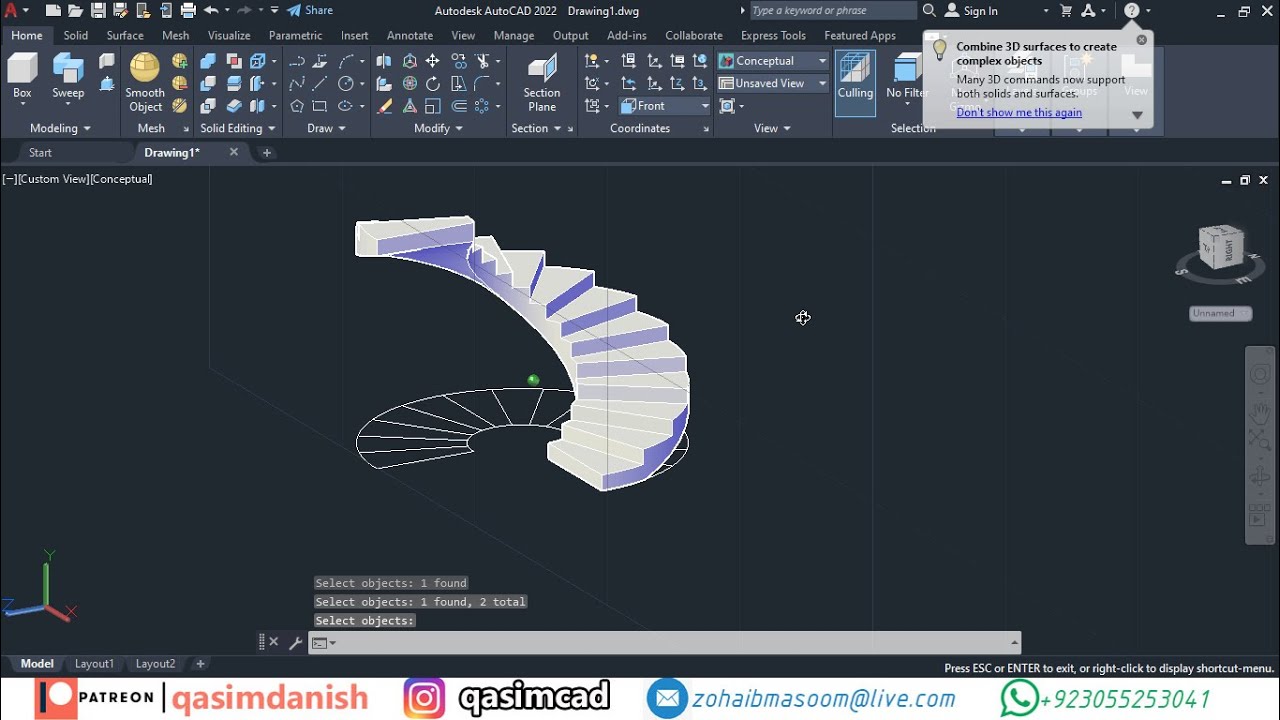Open the Autodesk App Store cart icon
Viewport: 1280px width, 720px height.
coord(1066,11)
